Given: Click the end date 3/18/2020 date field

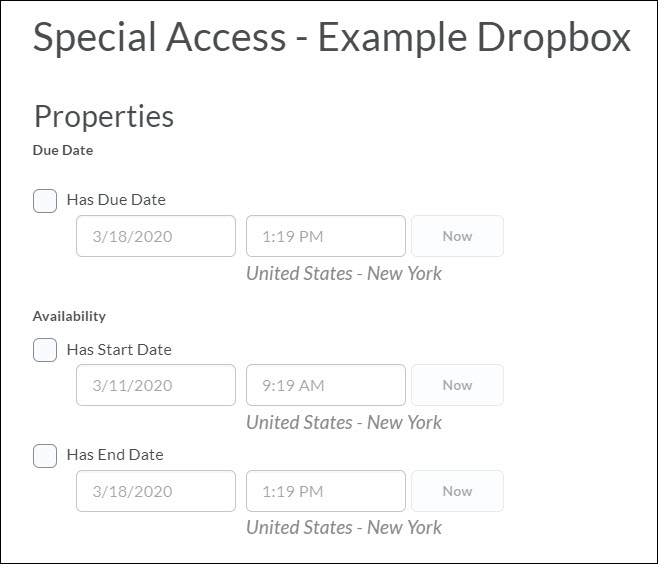Looking at the screenshot, I should [x=156, y=491].
